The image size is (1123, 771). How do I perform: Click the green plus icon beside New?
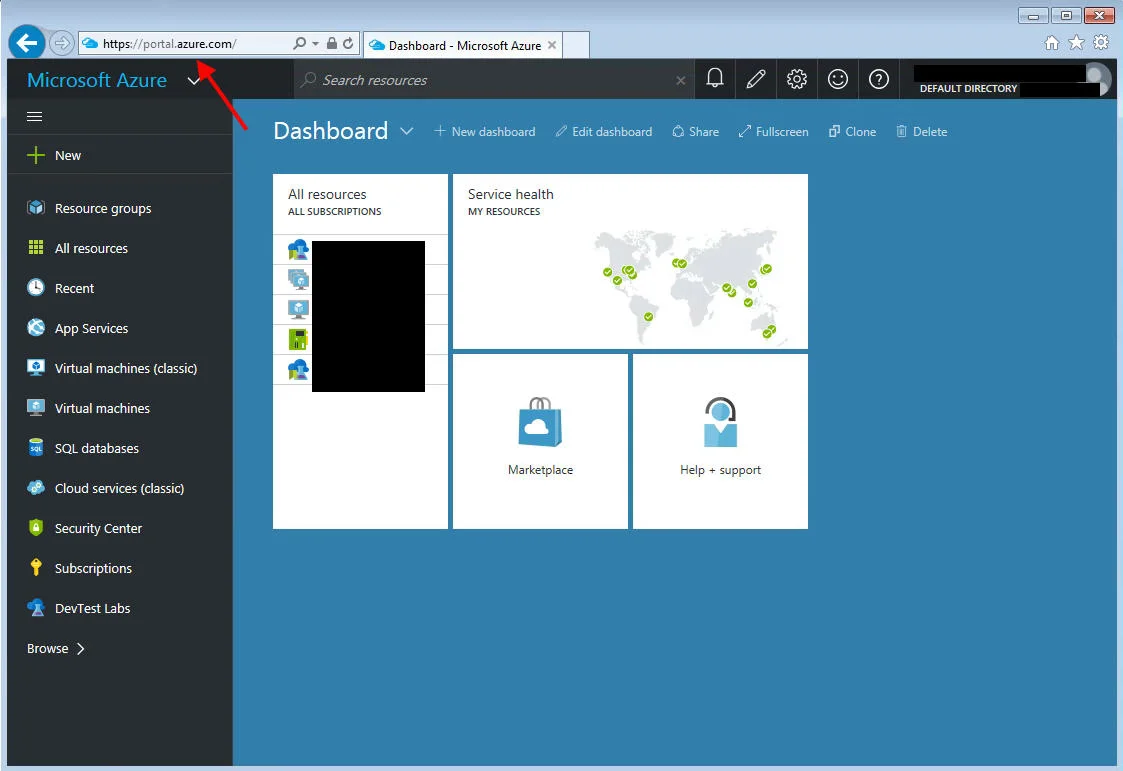(x=36, y=155)
